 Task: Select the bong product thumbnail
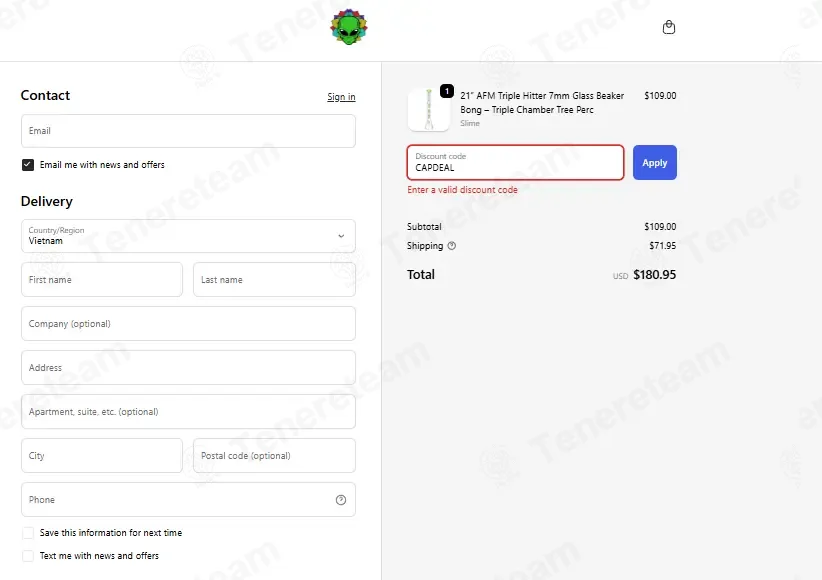428,110
